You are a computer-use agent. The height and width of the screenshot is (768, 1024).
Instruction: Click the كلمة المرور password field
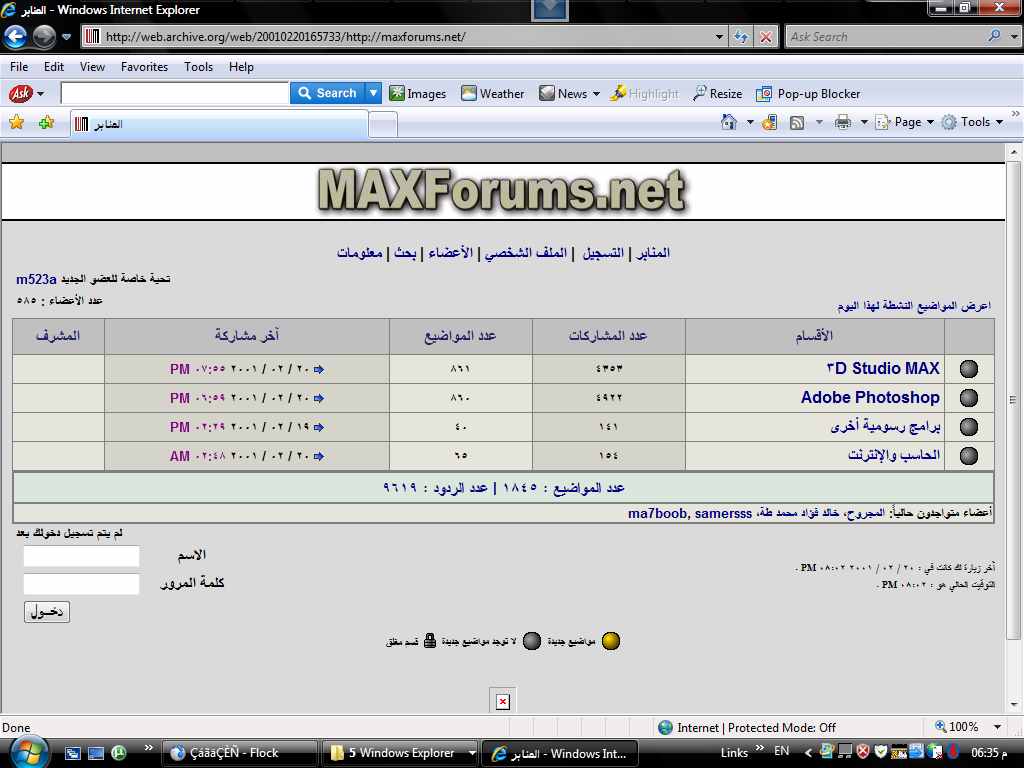(81, 584)
